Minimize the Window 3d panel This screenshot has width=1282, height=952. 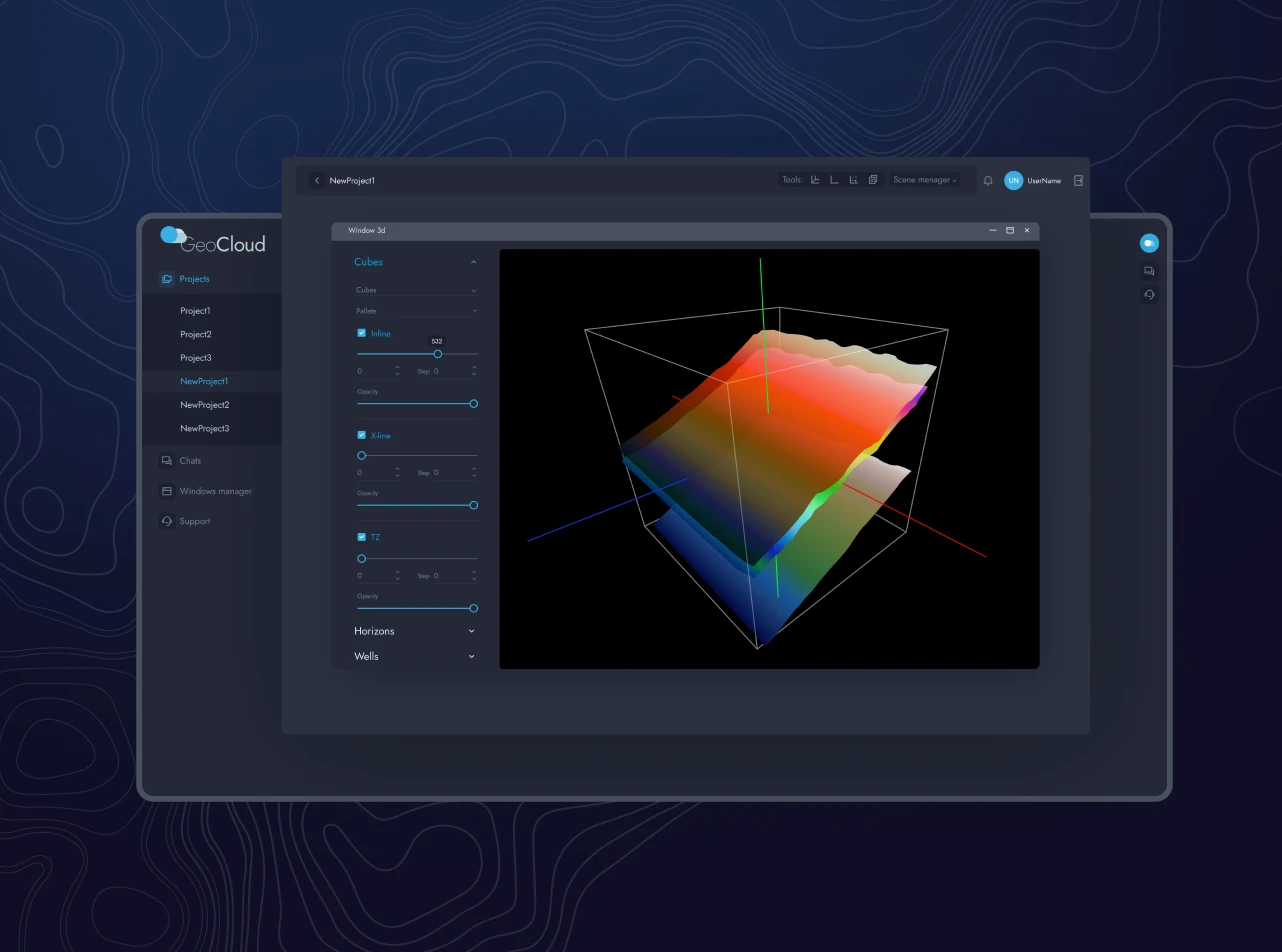(993, 231)
